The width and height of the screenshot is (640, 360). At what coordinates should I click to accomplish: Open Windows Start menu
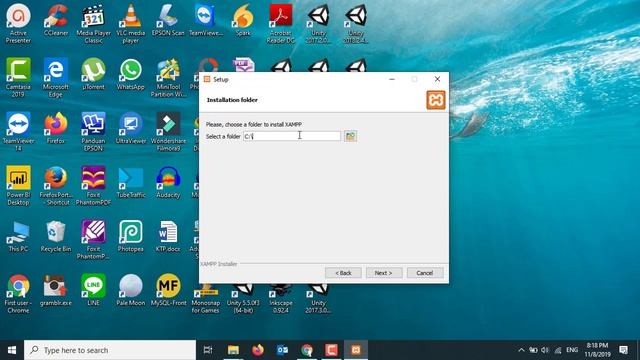(12, 350)
